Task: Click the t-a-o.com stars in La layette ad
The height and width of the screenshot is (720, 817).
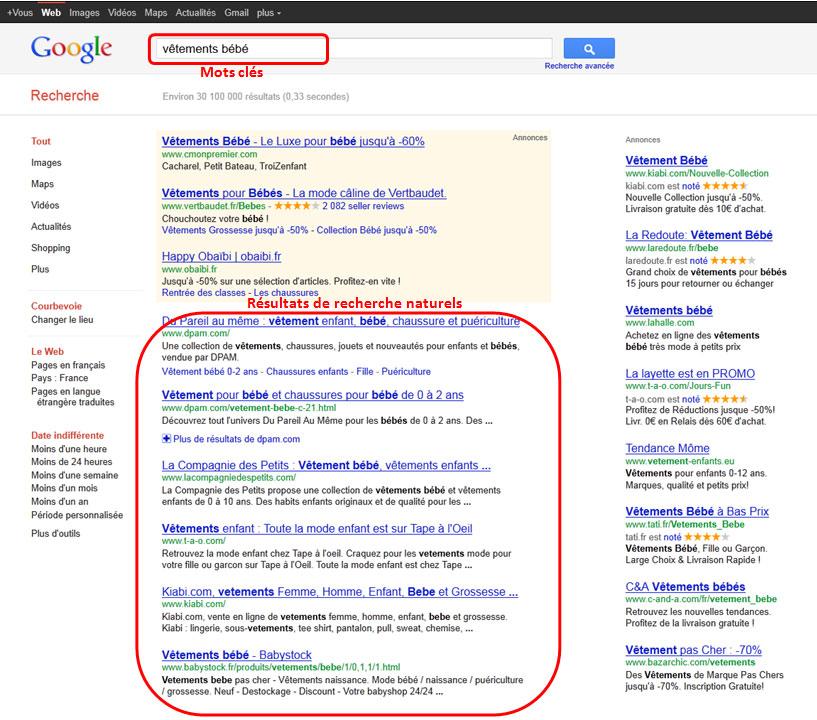Action: tap(725, 399)
